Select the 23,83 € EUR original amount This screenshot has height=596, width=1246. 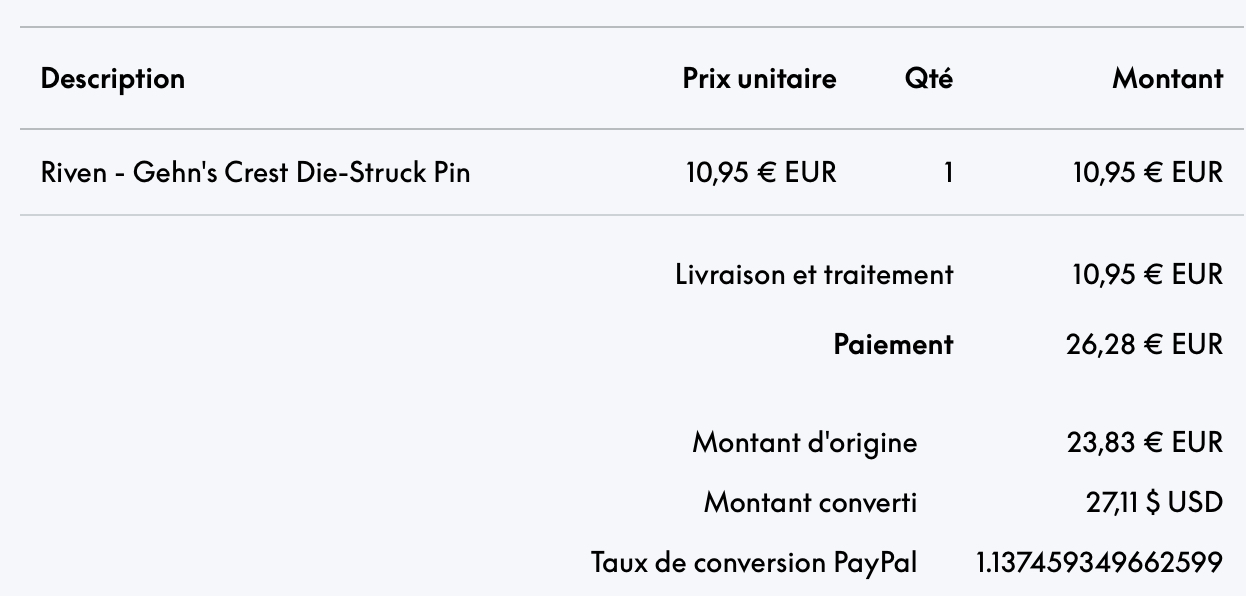pos(1146,442)
